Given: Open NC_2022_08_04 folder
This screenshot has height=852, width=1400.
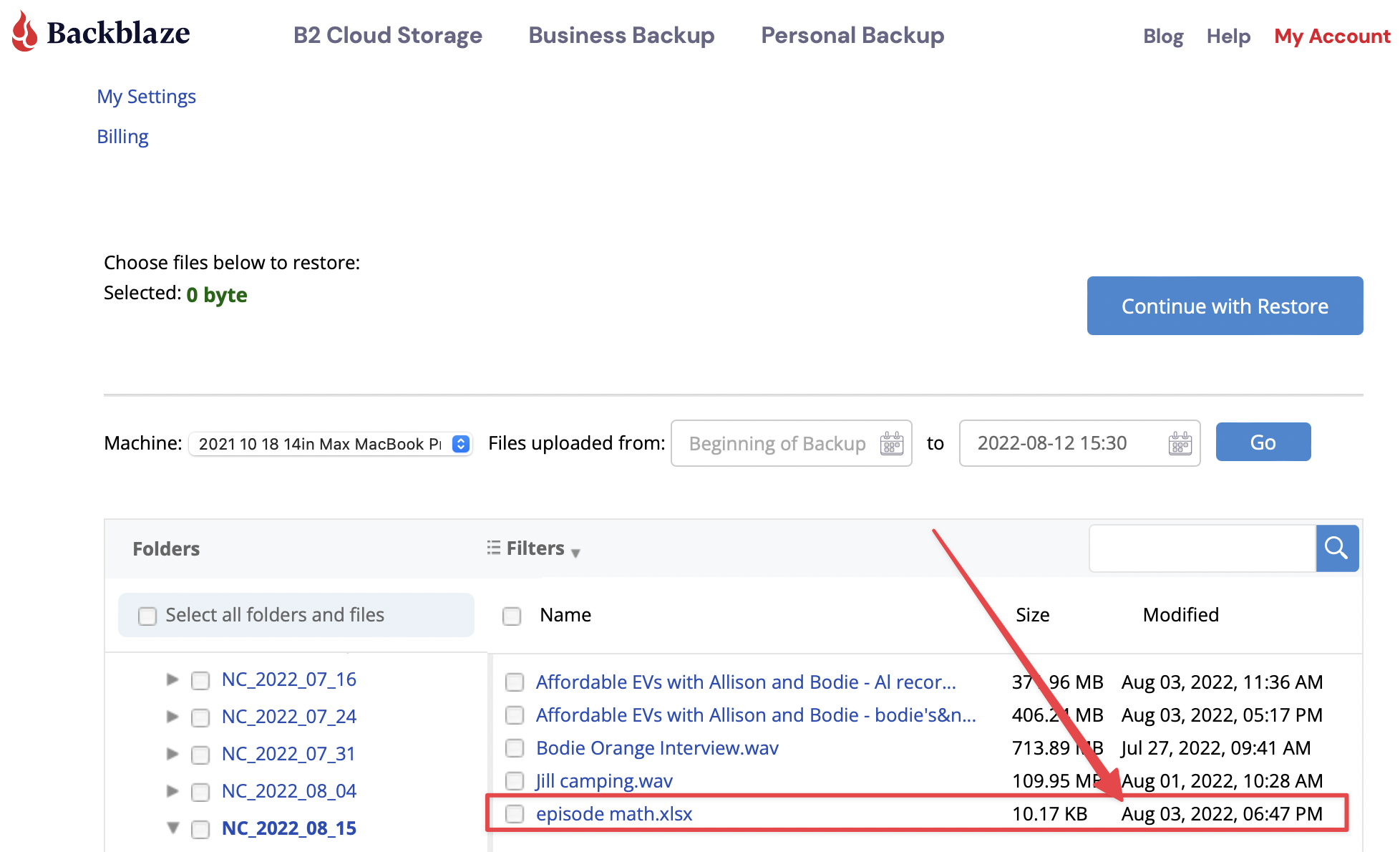Looking at the screenshot, I should pos(289,791).
